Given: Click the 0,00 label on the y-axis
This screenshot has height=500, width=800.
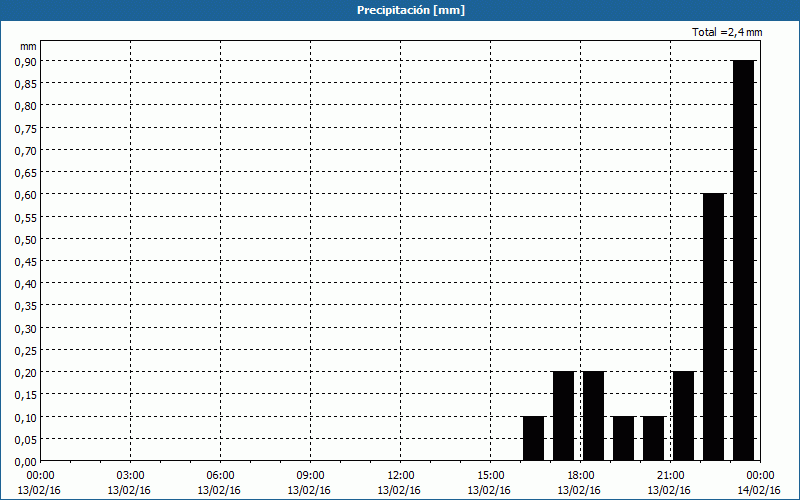Looking at the screenshot, I should pyautogui.click(x=25, y=461).
